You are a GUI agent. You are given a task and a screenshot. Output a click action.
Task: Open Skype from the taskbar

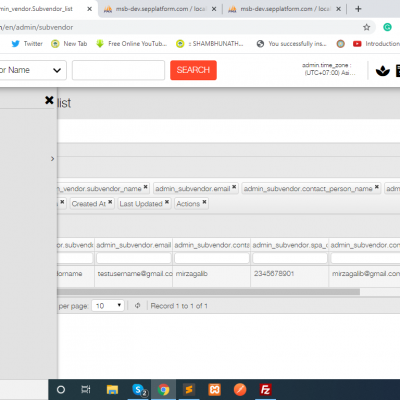(x=139, y=389)
